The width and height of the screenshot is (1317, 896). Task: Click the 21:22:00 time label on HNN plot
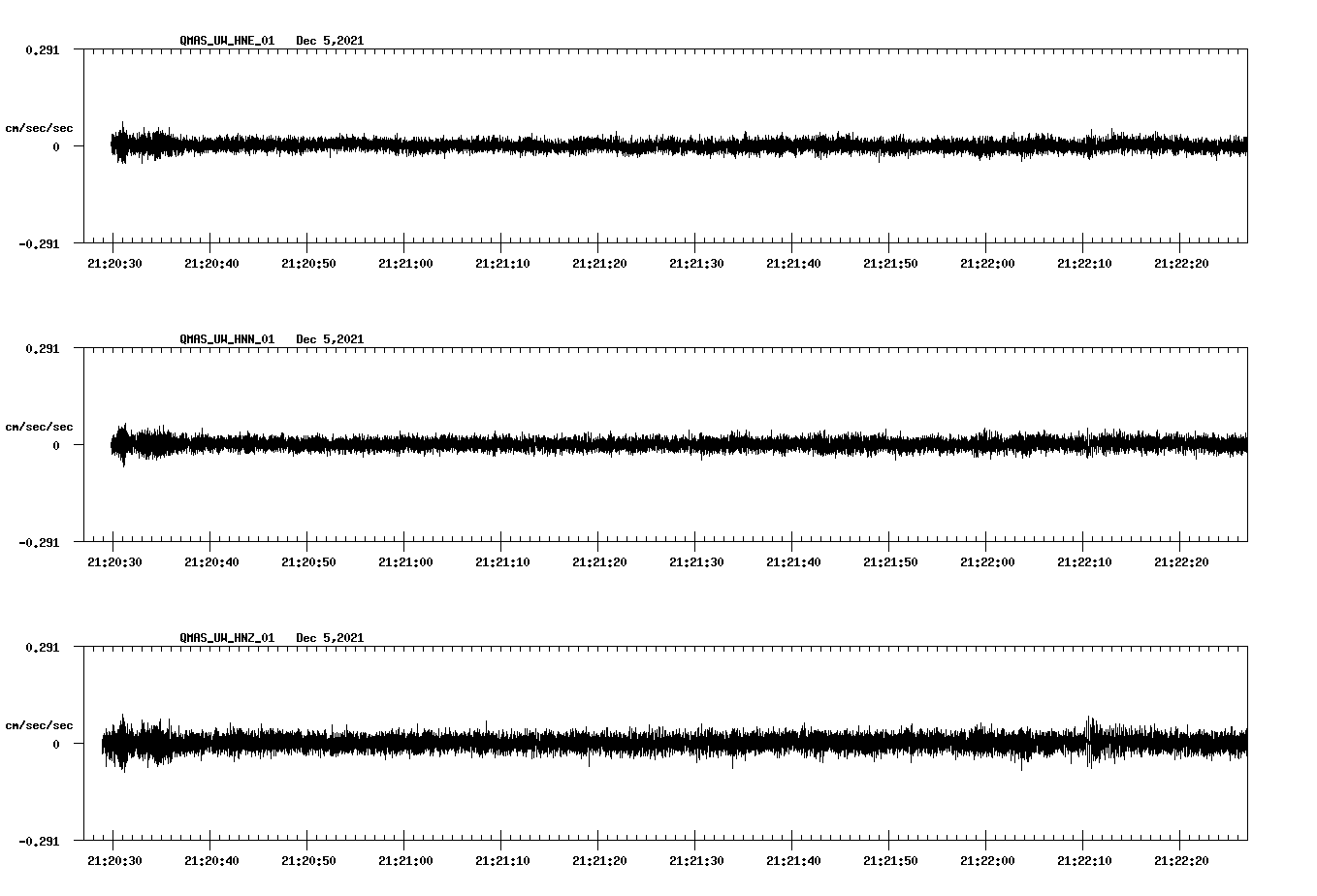tap(987, 562)
